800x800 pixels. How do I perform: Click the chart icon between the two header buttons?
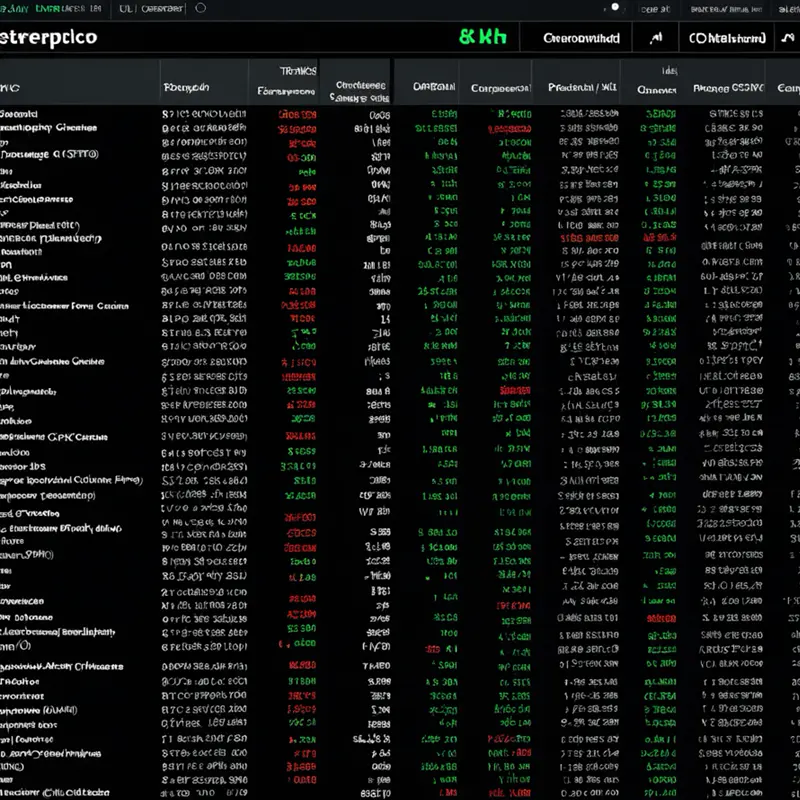pyautogui.click(x=656, y=38)
